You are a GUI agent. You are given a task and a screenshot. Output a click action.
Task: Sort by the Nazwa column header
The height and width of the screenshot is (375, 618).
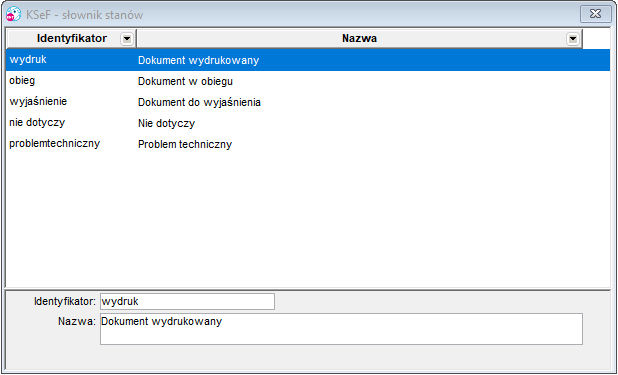pyautogui.click(x=359, y=39)
